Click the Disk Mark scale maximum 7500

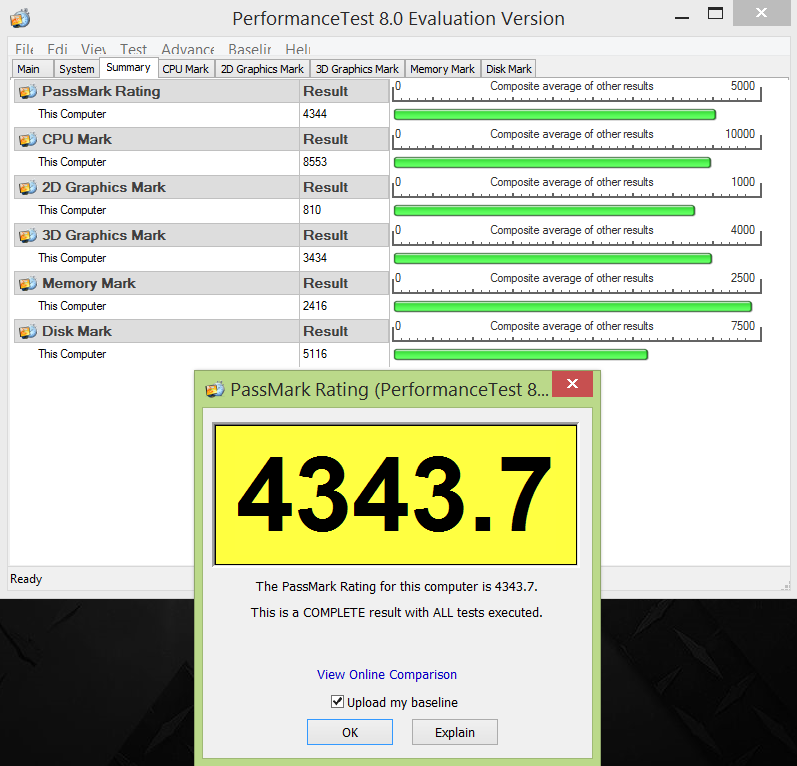point(743,326)
